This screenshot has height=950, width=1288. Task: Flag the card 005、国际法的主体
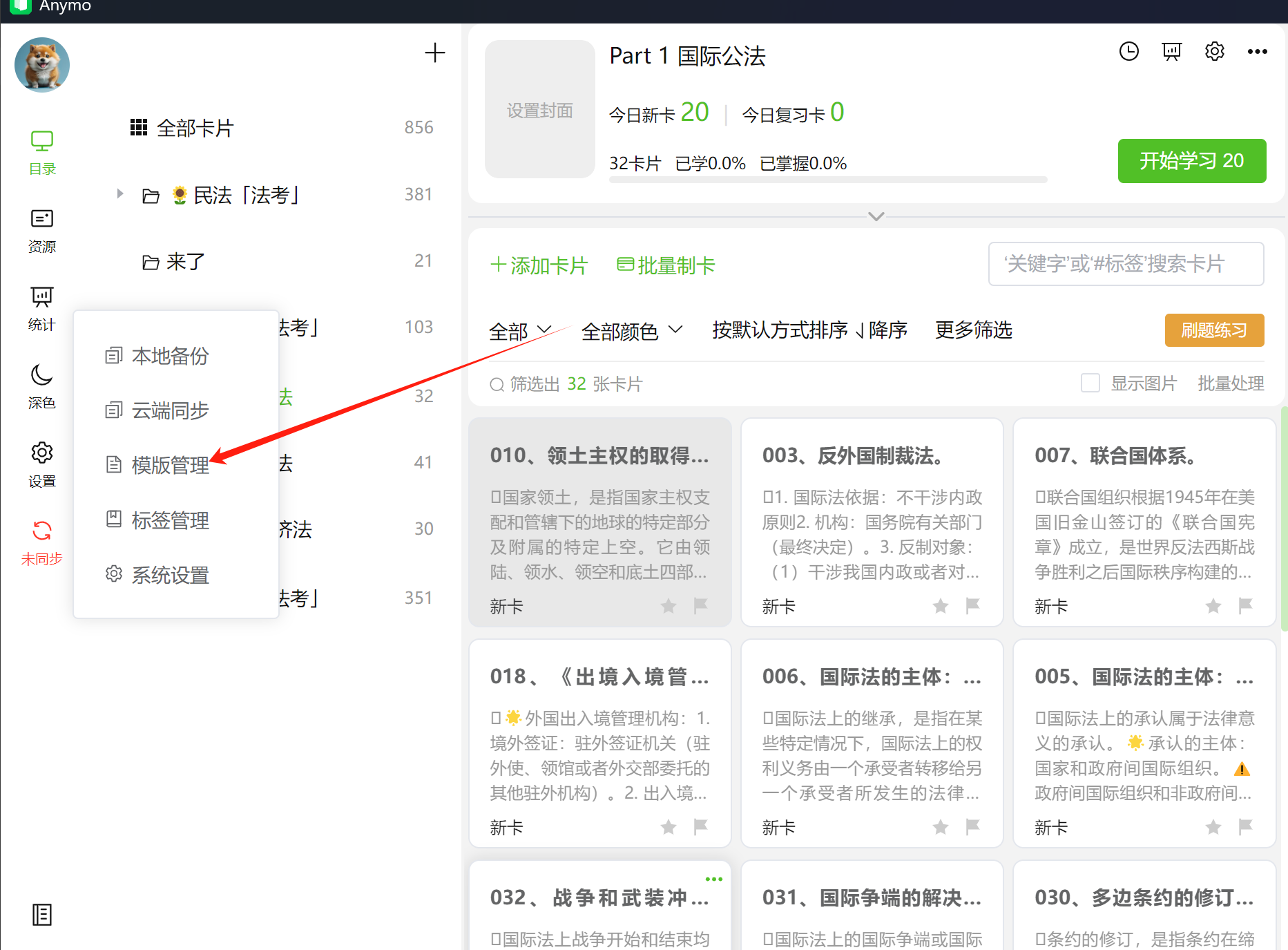coord(1245,827)
